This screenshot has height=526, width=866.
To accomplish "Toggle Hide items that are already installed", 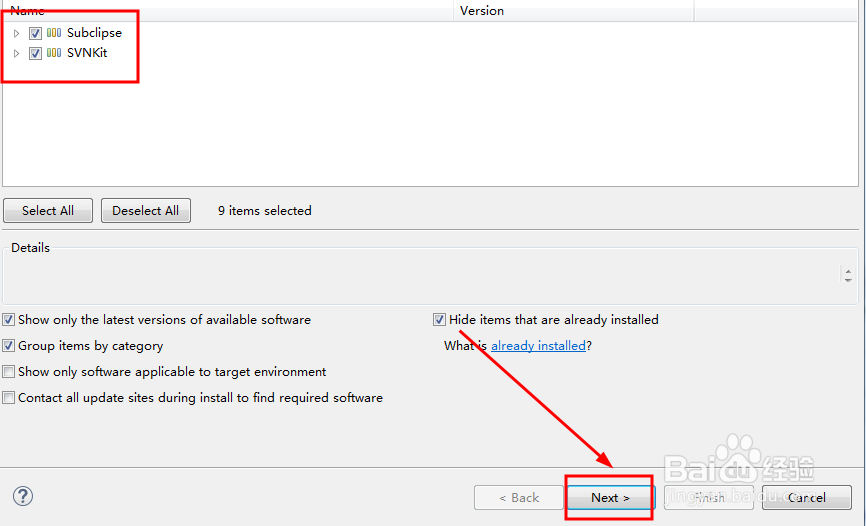I will tap(439, 319).
